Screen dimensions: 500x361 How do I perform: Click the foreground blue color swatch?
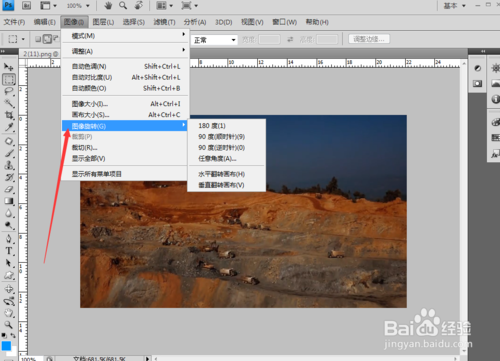[x=6, y=346]
